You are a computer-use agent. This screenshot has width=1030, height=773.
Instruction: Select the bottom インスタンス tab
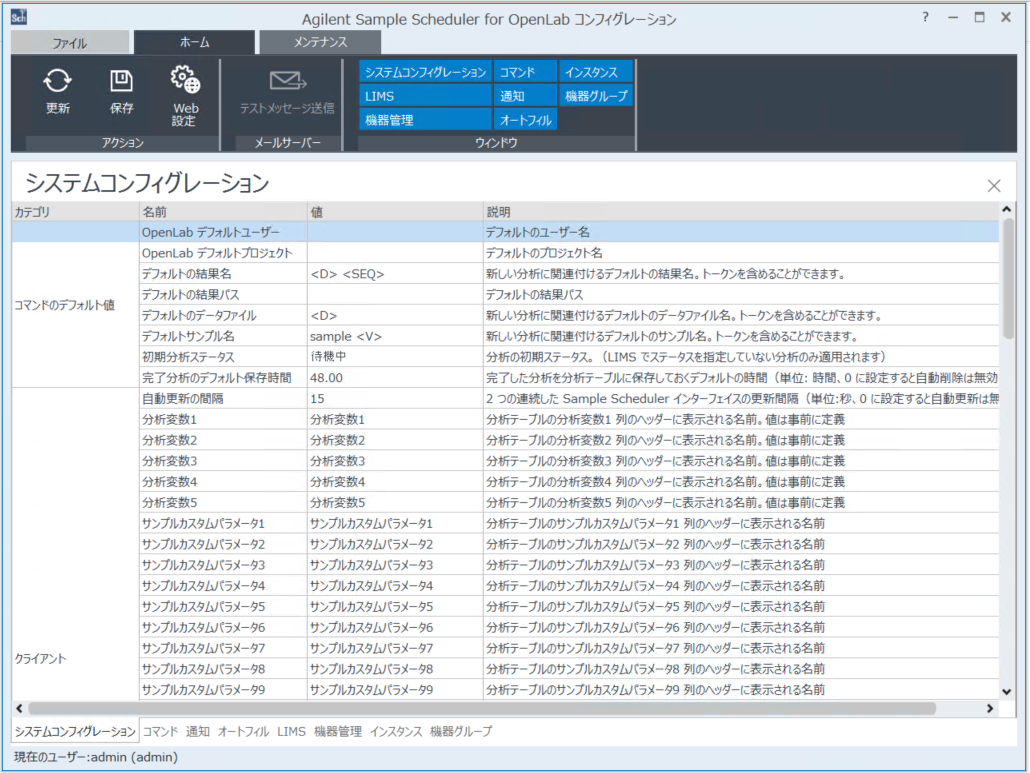click(x=395, y=731)
